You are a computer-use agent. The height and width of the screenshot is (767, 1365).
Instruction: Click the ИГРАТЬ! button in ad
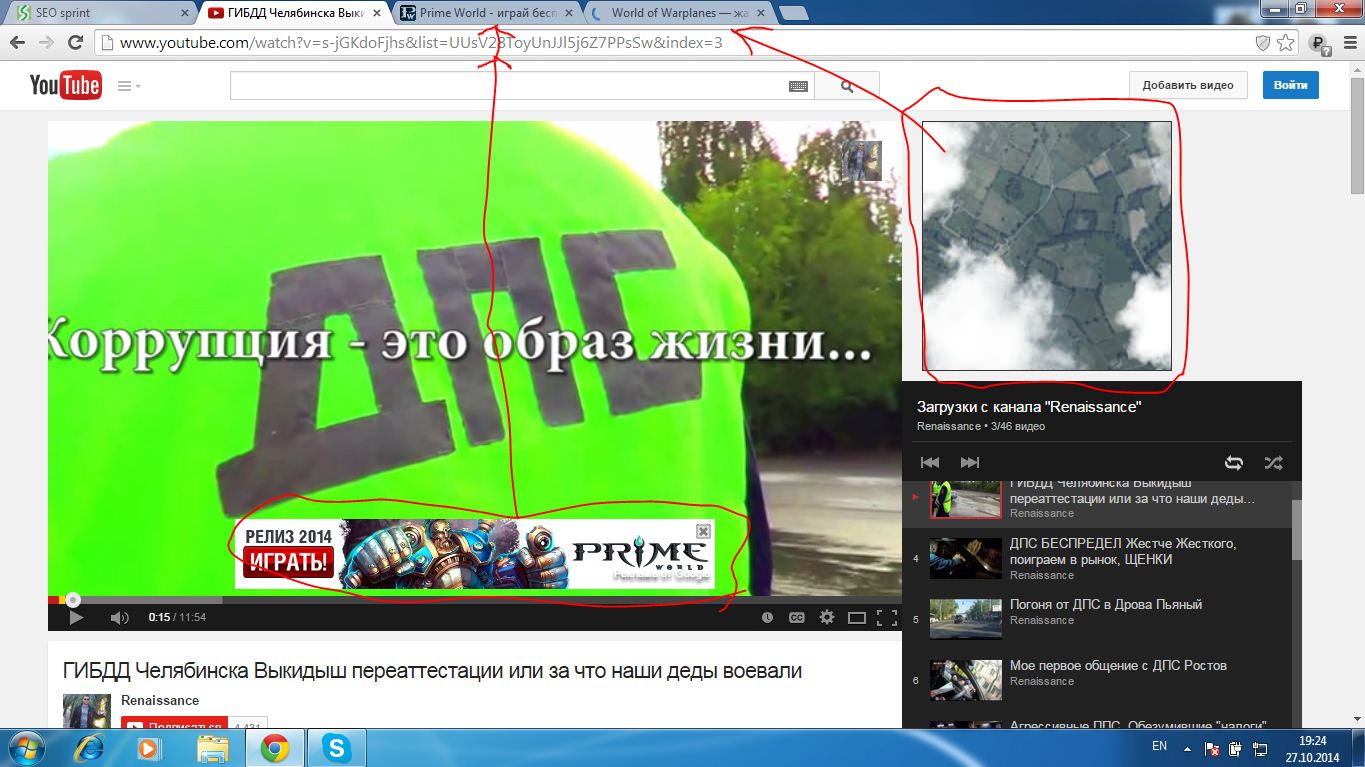(x=288, y=562)
